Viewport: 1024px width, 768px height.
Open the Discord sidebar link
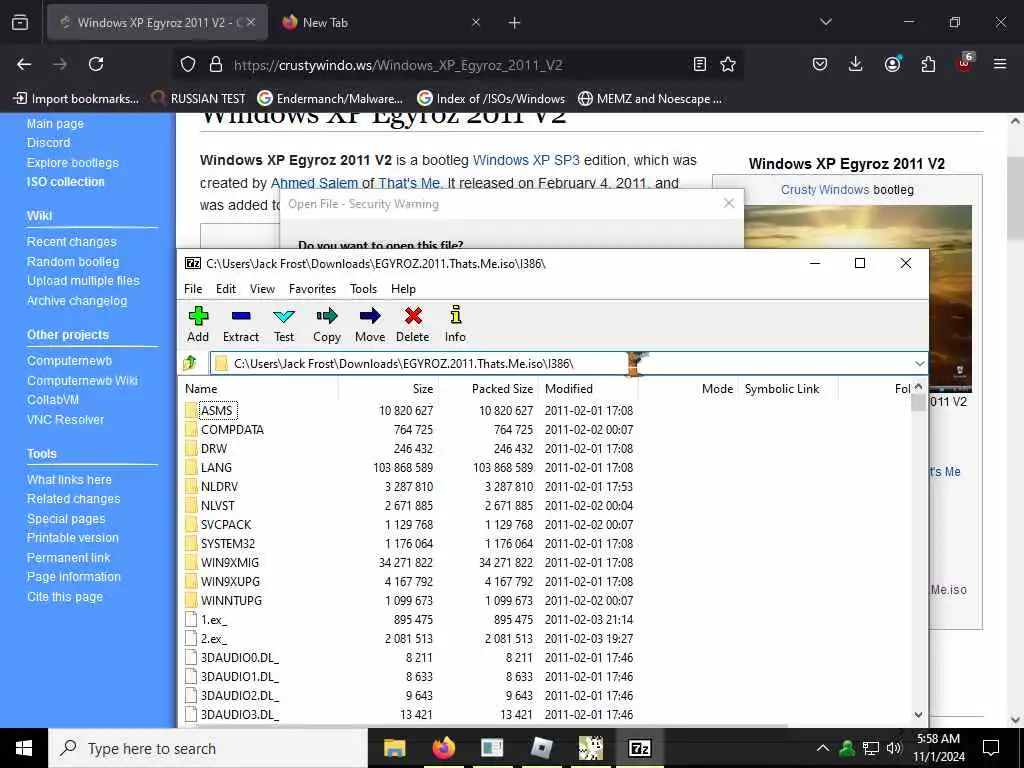point(48,142)
